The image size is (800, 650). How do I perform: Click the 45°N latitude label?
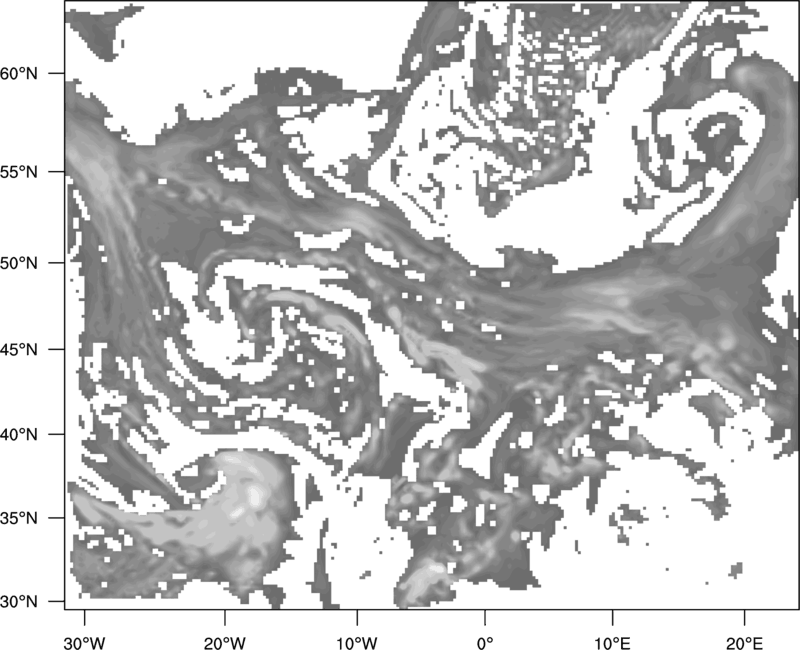pos(19,349)
